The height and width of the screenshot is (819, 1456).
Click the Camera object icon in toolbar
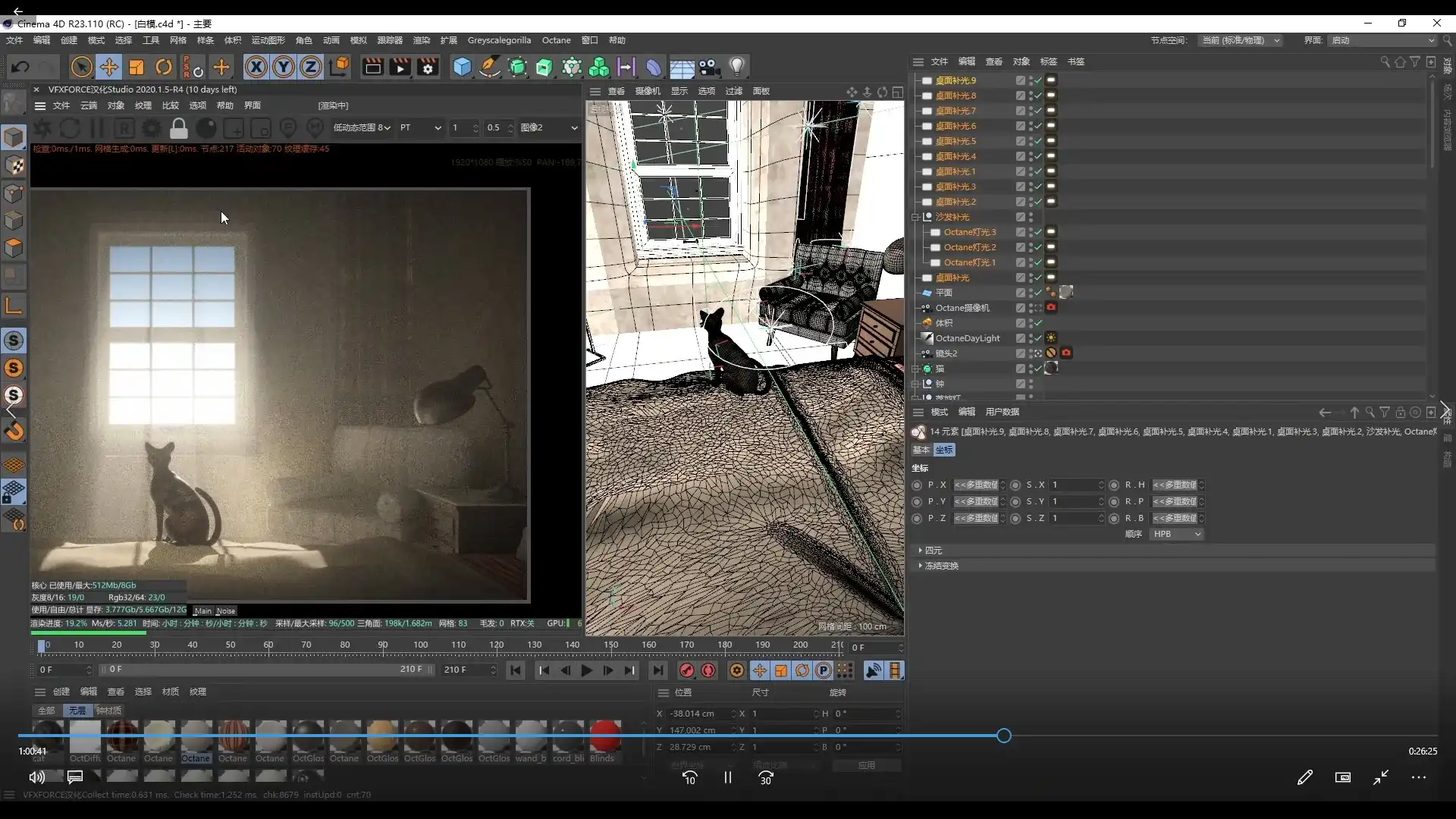(x=710, y=67)
